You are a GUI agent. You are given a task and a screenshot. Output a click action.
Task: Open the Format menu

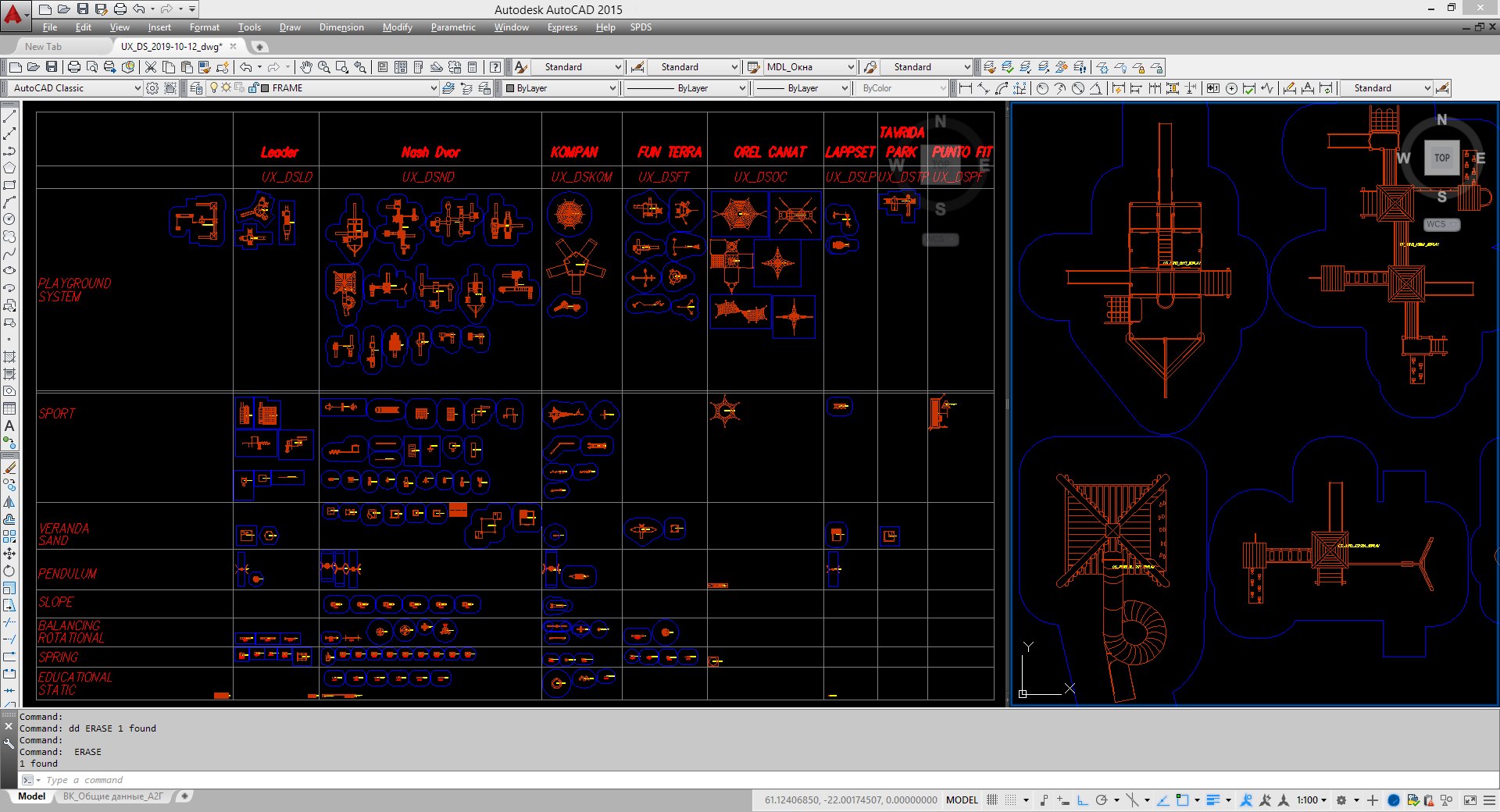click(x=205, y=27)
